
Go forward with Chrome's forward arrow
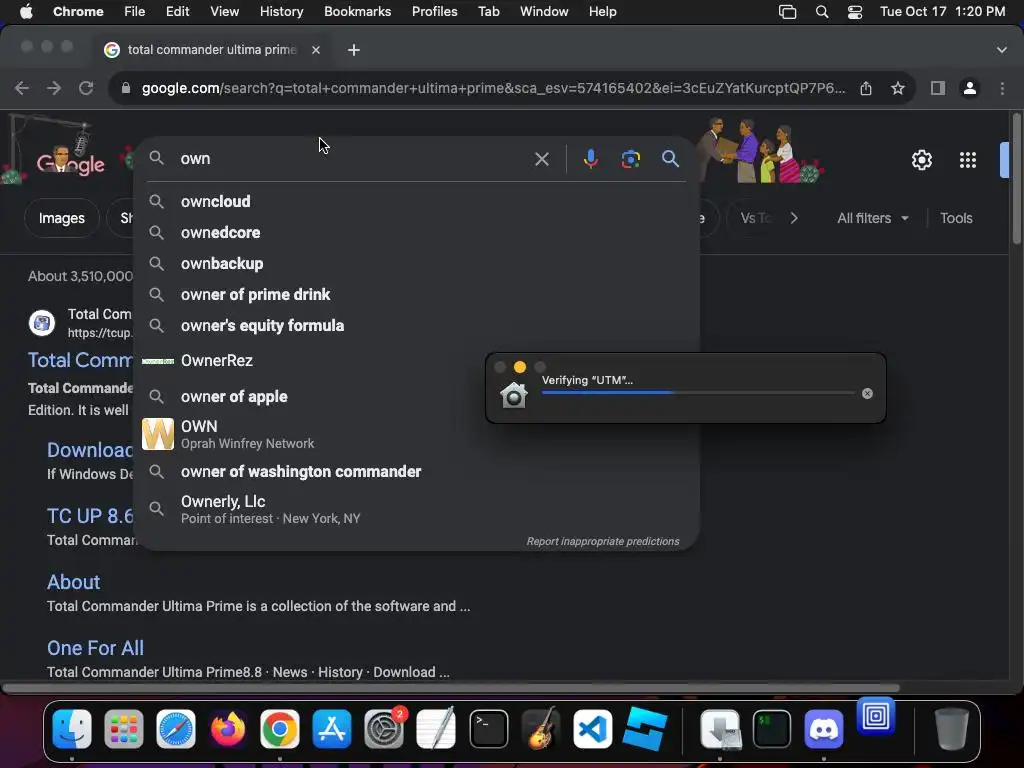(x=54, y=88)
